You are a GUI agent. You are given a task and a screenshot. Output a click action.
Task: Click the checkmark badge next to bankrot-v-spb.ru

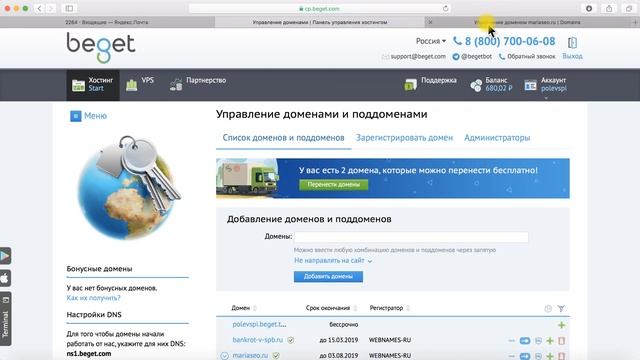point(291,340)
